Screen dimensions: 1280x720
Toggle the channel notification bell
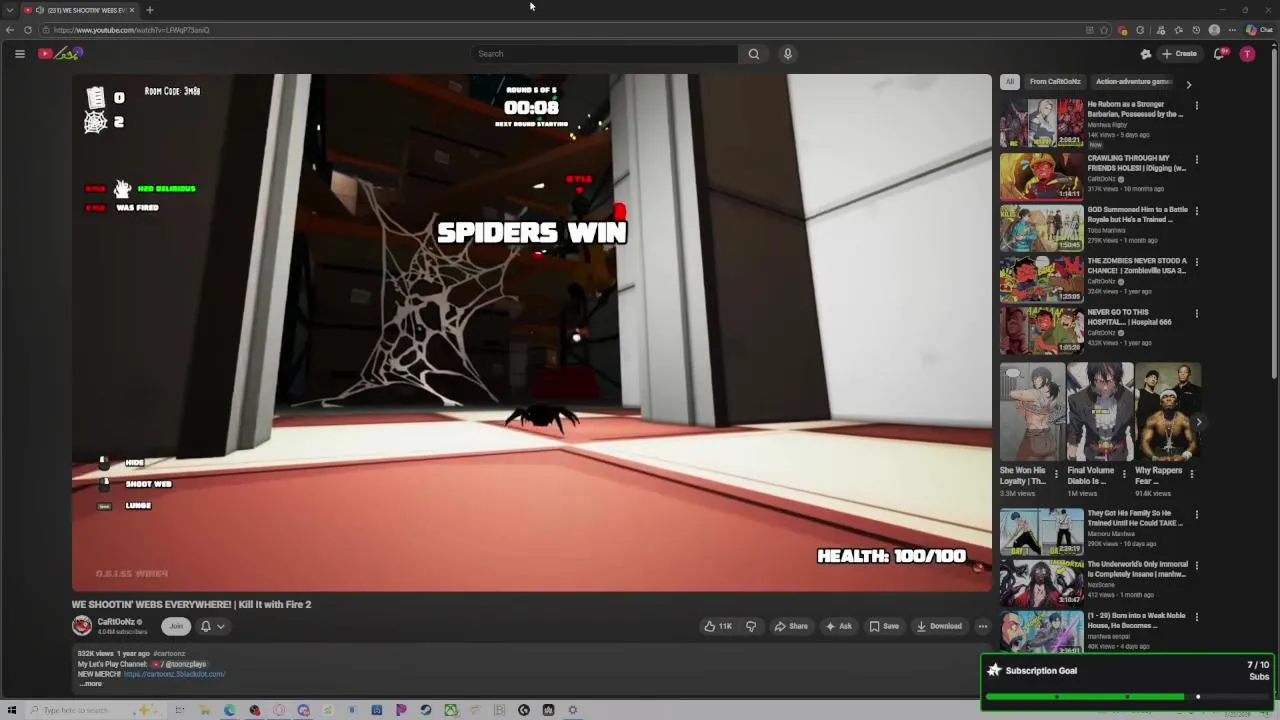point(206,626)
